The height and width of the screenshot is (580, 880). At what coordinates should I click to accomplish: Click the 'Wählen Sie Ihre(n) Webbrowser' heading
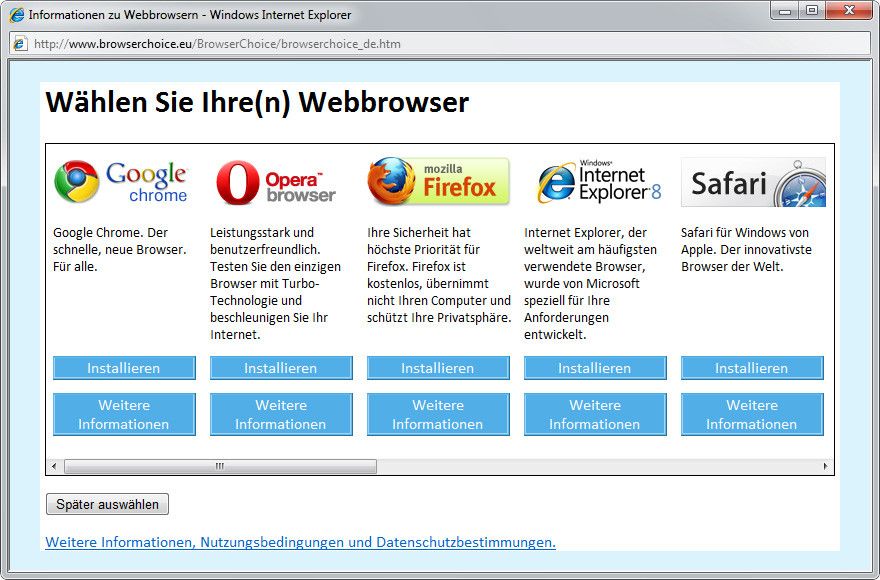point(257,102)
